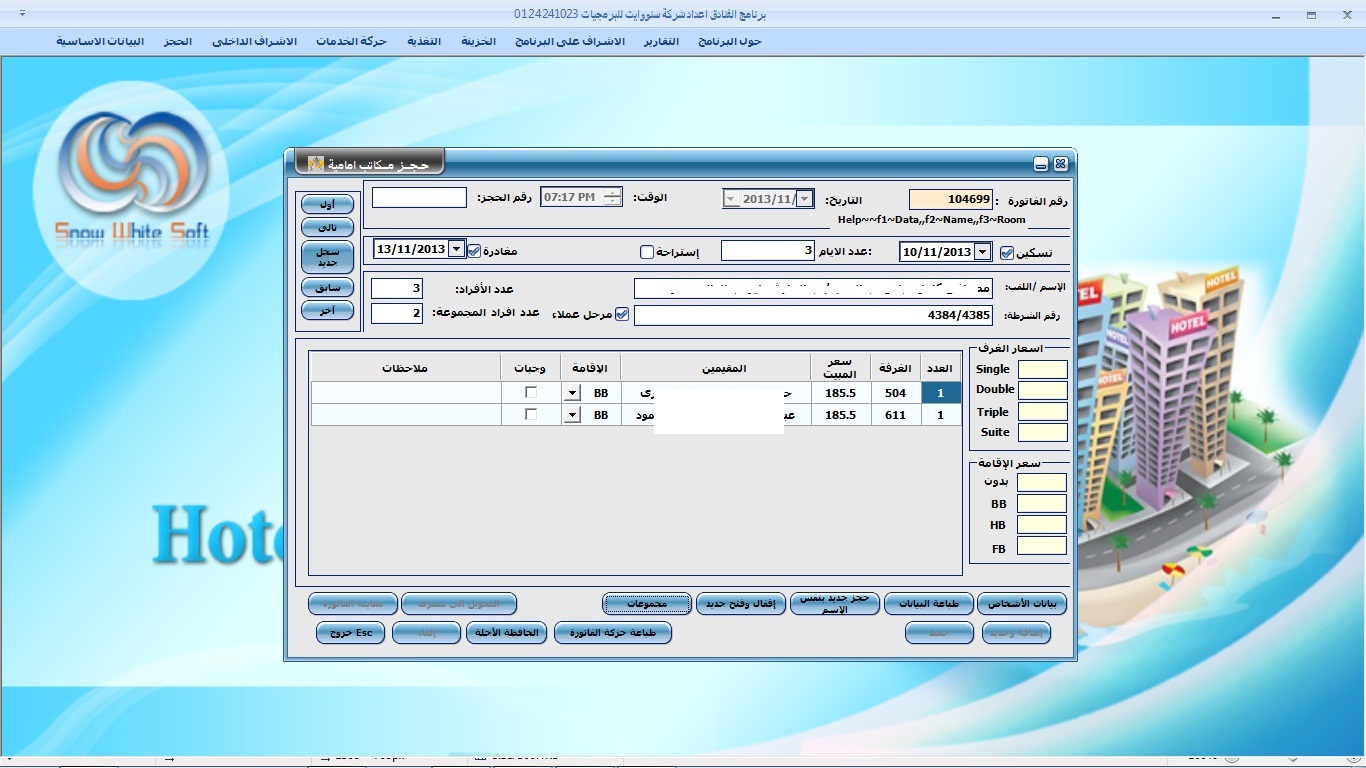This screenshot has height=768, width=1366.
Task: Click the Snow White Soft logo
Action: pos(132,189)
